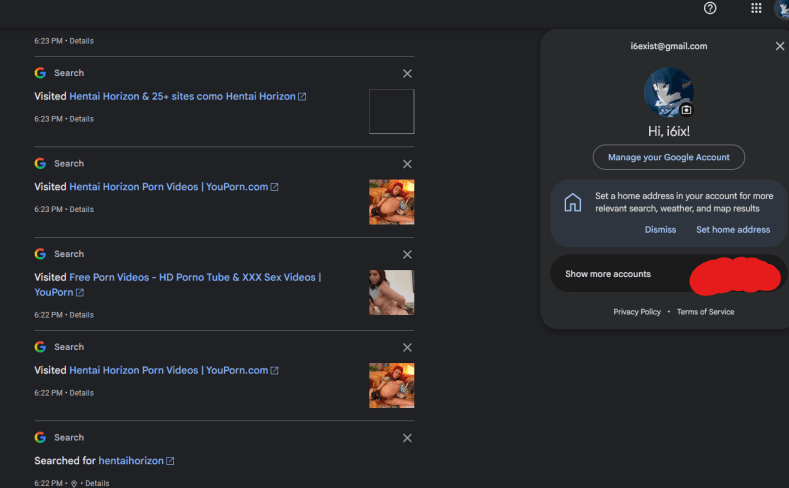Click the blank thumbnail of the '25+ sites' entry

(x=391, y=111)
